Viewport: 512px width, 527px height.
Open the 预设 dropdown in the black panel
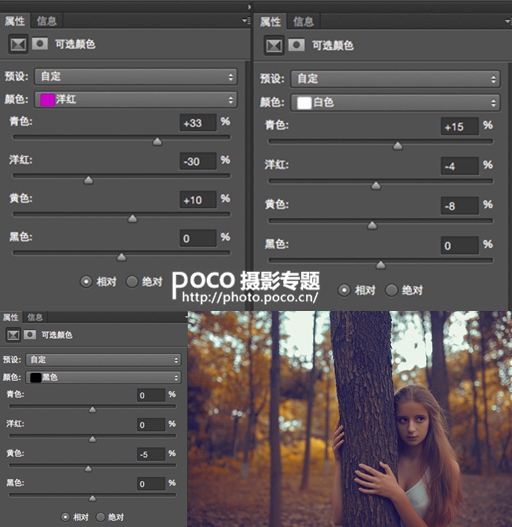coord(104,360)
